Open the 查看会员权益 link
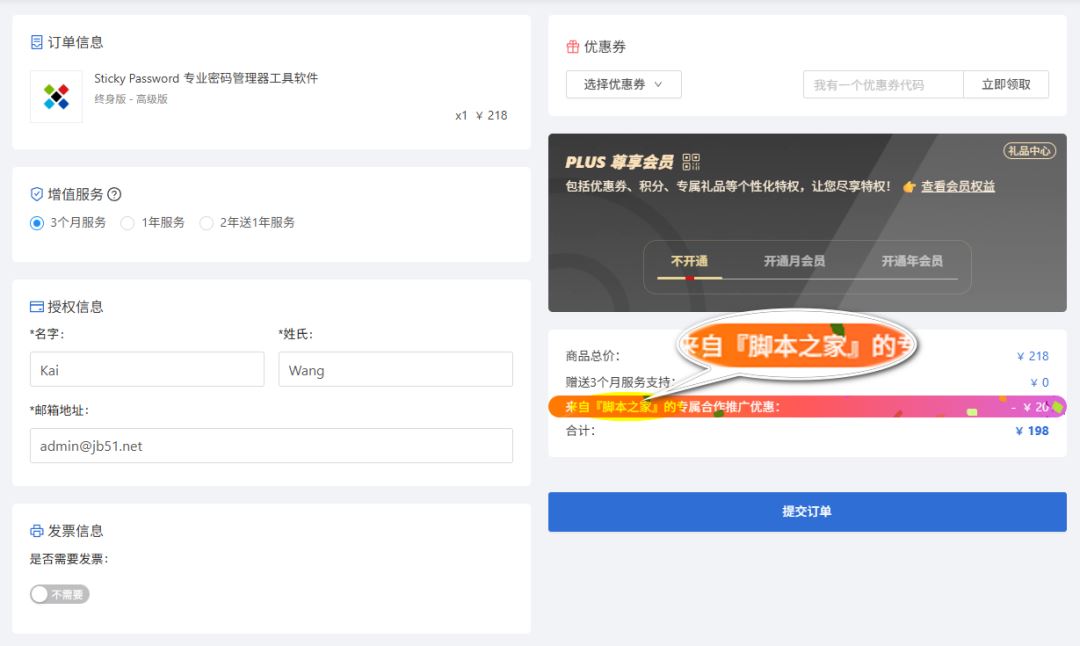This screenshot has height=646, width=1080. 957,187
